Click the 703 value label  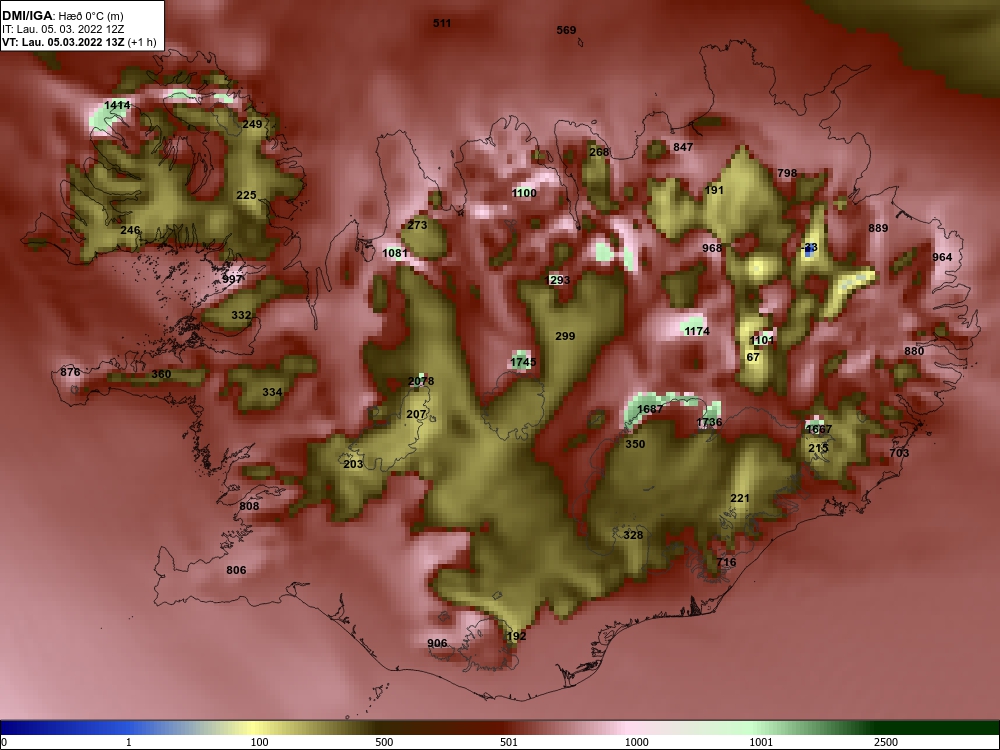tap(899, 453)
